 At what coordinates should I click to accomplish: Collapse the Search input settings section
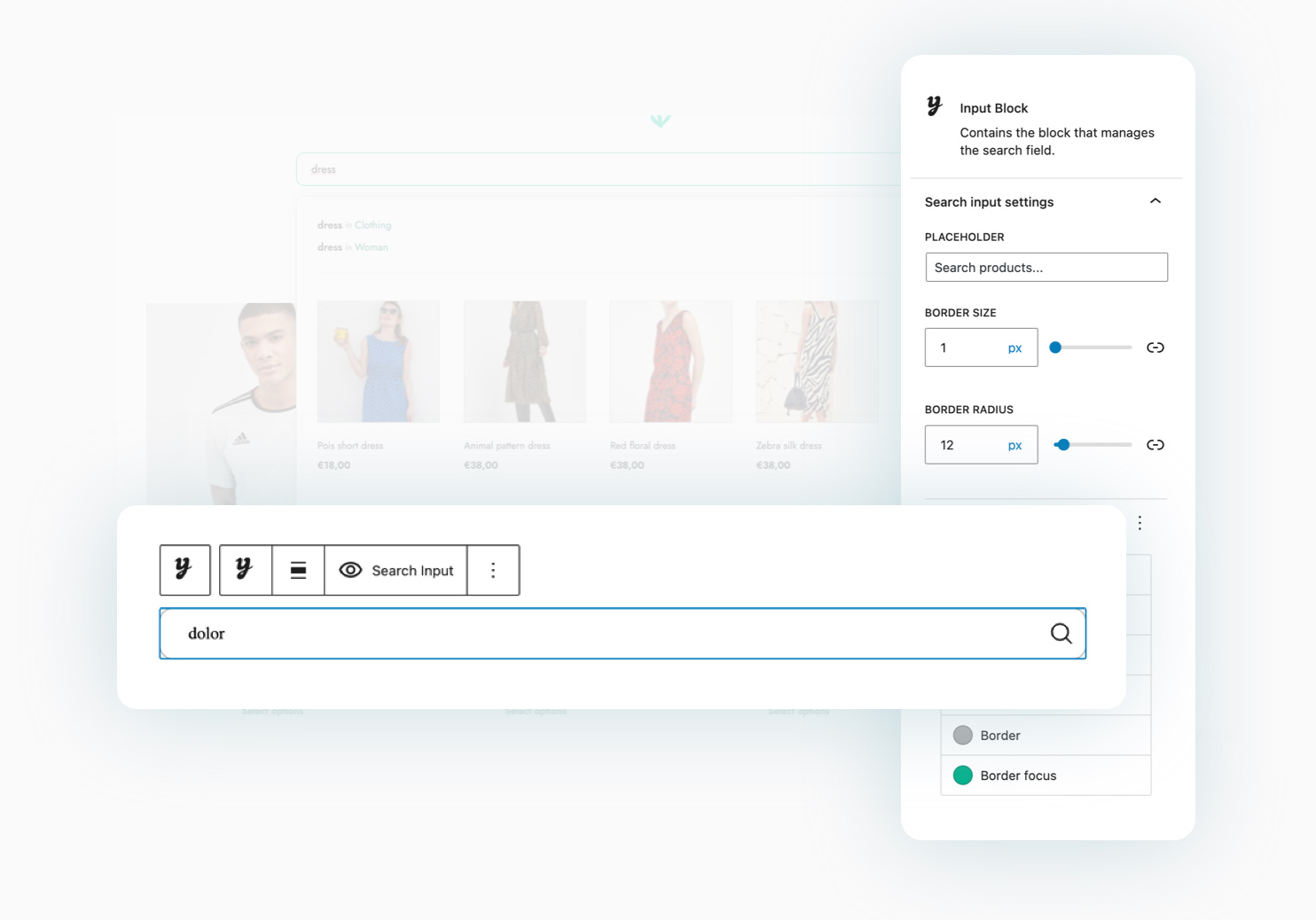click(x=1155, y=201)
